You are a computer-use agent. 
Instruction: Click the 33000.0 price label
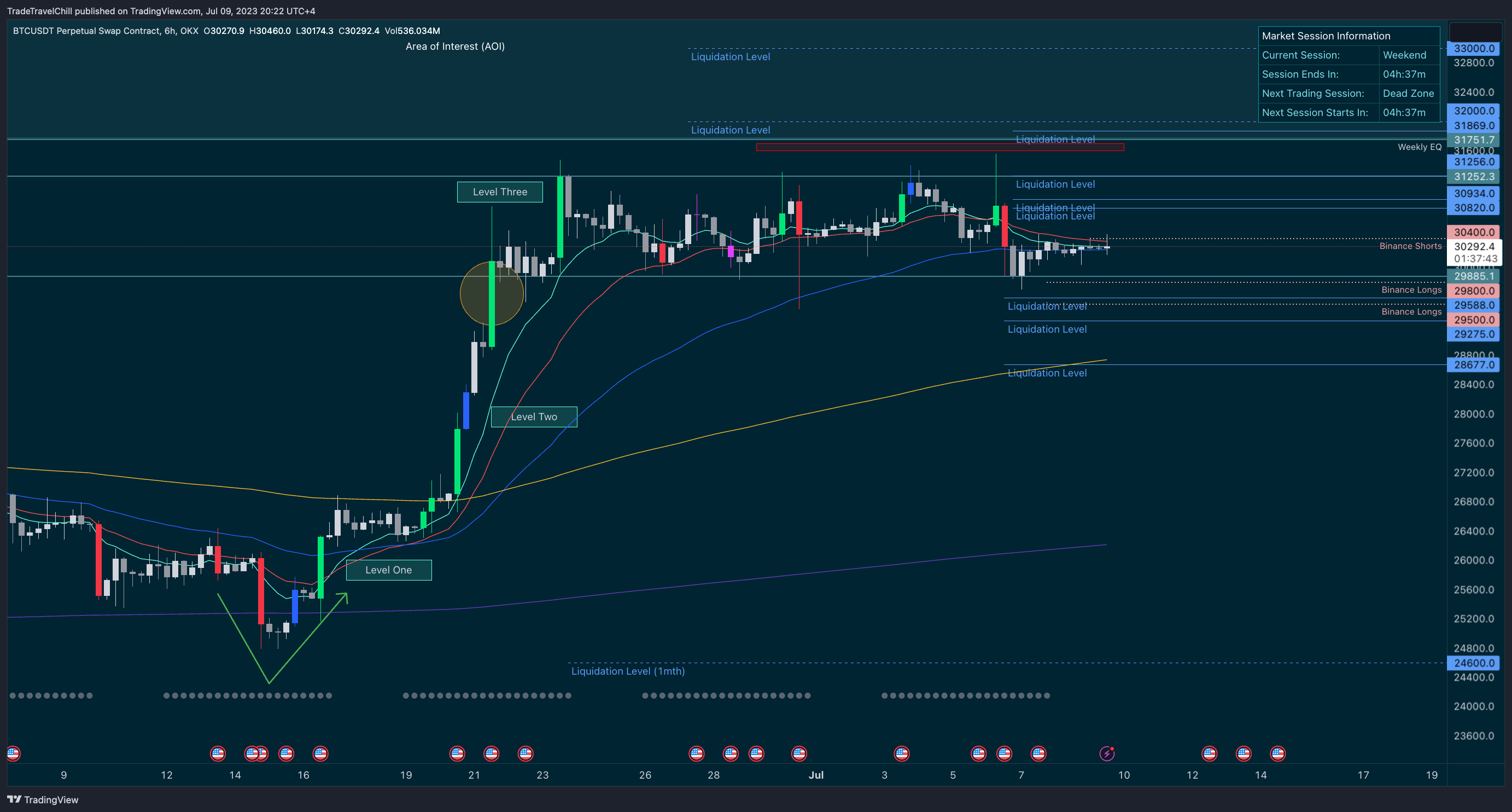point(1473,49)
